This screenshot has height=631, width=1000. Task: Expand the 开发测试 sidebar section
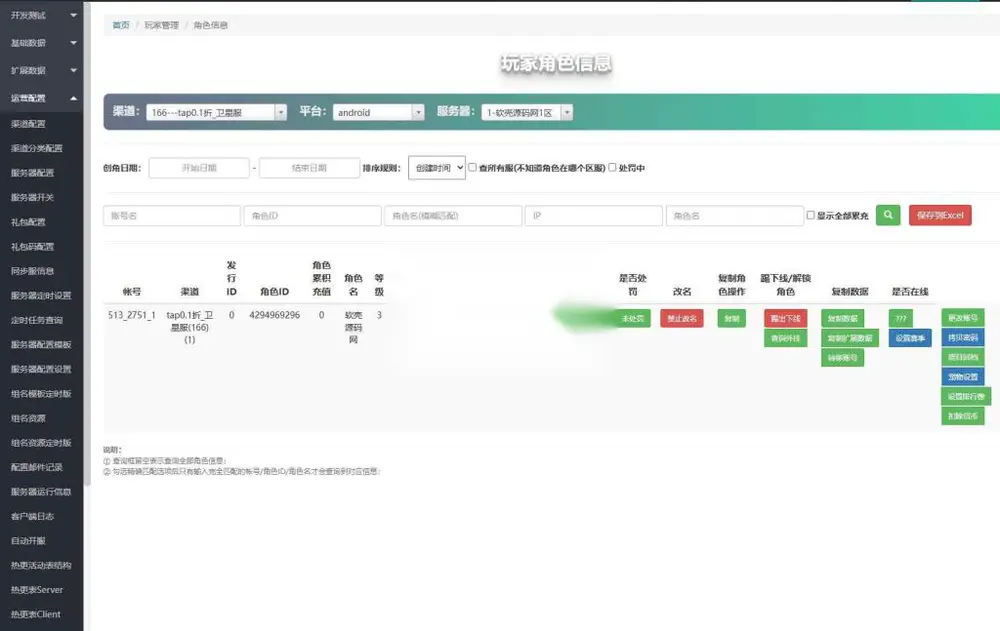click(x=41, y=15)
